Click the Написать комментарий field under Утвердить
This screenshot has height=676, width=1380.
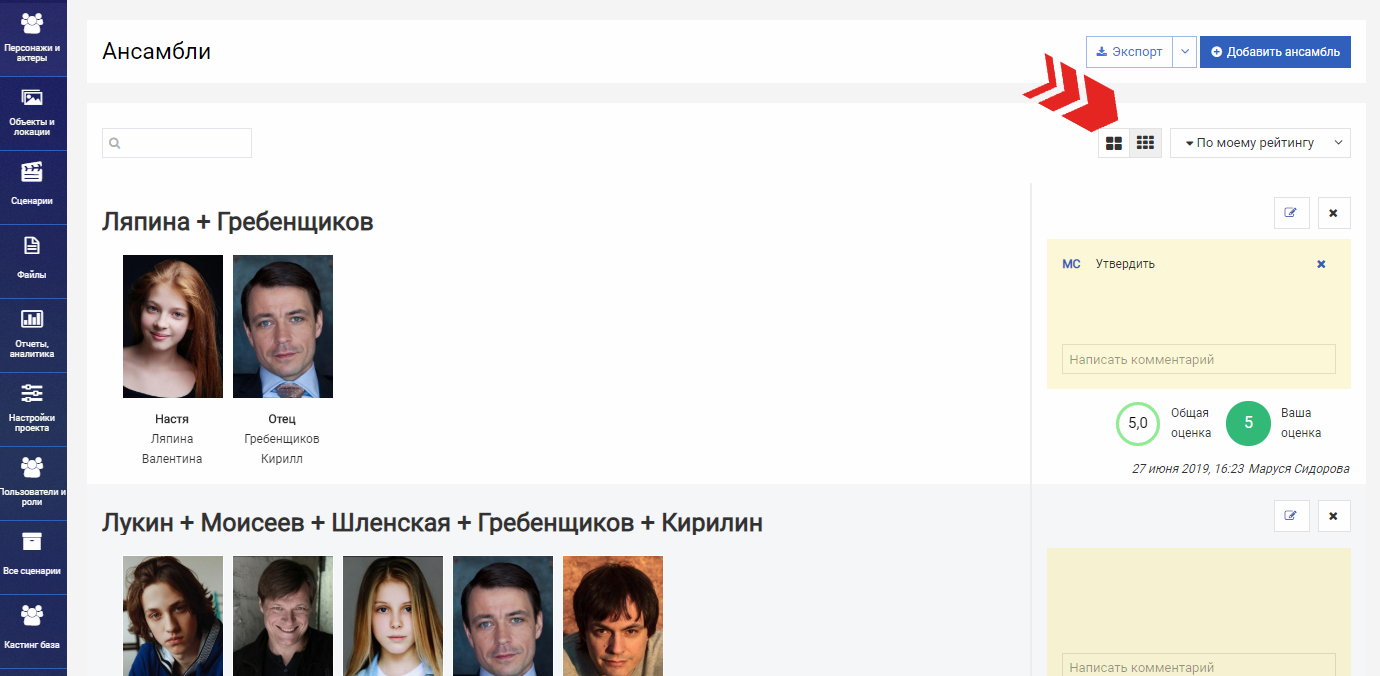[x=1198, y=359]
